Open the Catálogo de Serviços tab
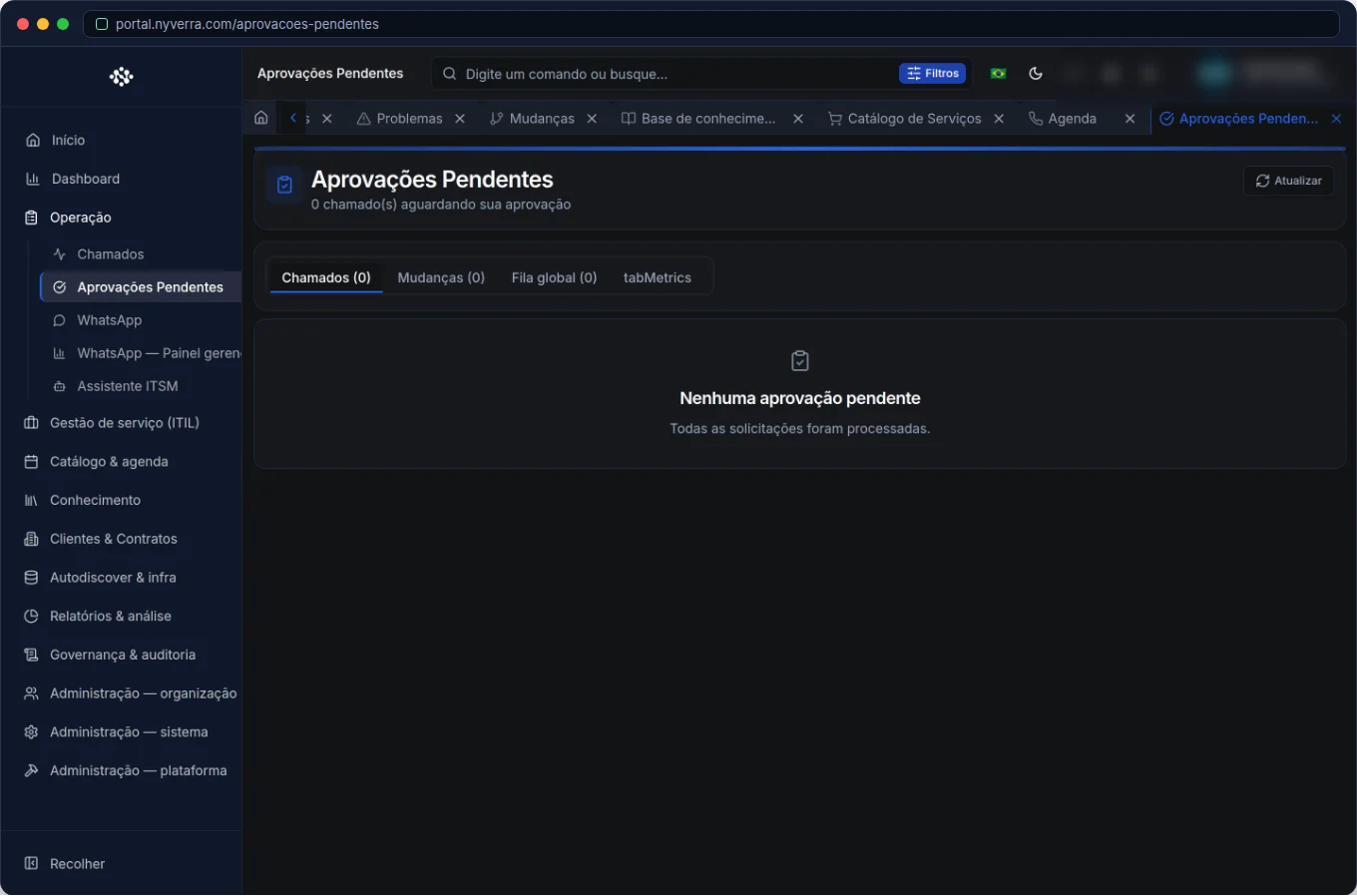Image resolution: width=1357 pixels, height=896 pixels. click(x=905, y=119)
